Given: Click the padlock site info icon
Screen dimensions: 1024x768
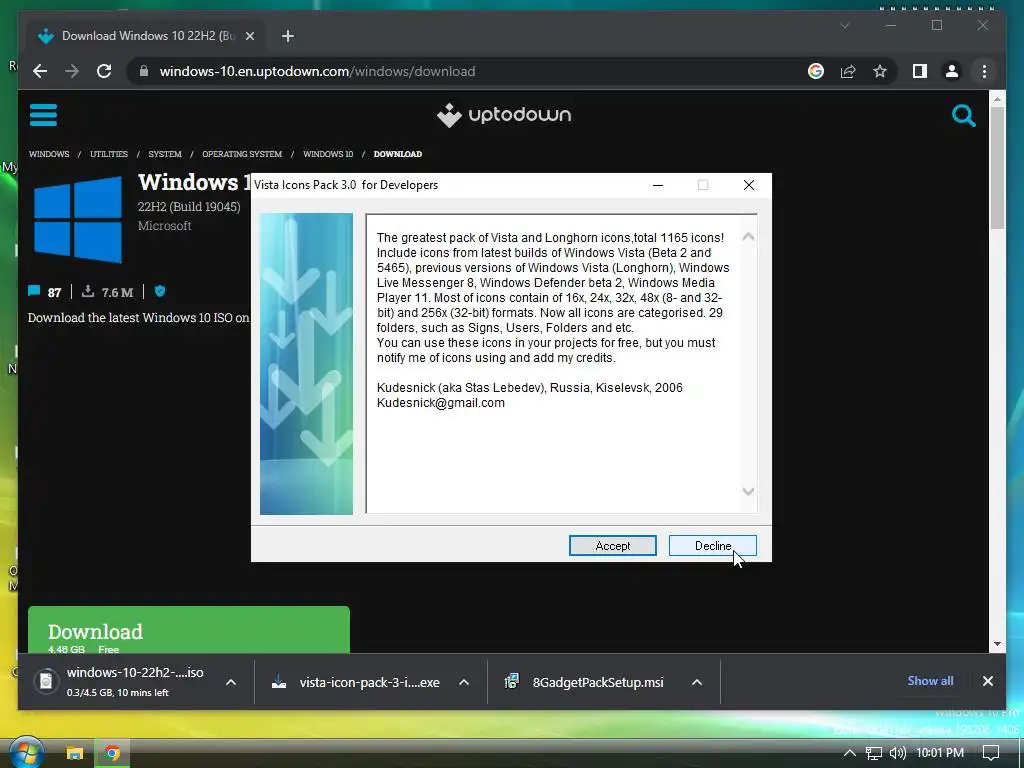Looking at the screenshot, I should [144, 71].
